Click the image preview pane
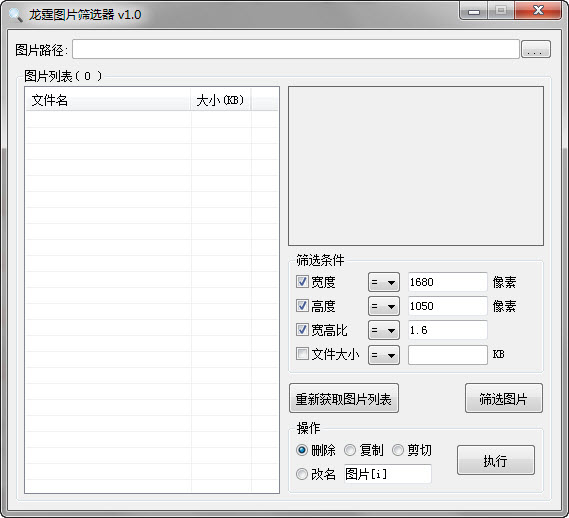Viewport: 569px width, 518px height. click(x=416, y=166)
